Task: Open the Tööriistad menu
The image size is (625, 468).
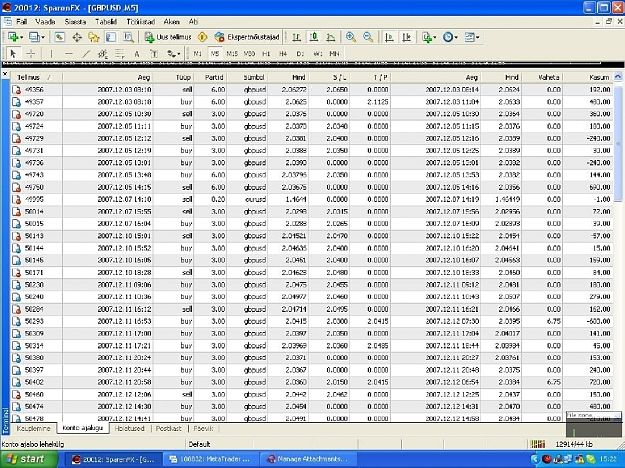Action: 141,22
